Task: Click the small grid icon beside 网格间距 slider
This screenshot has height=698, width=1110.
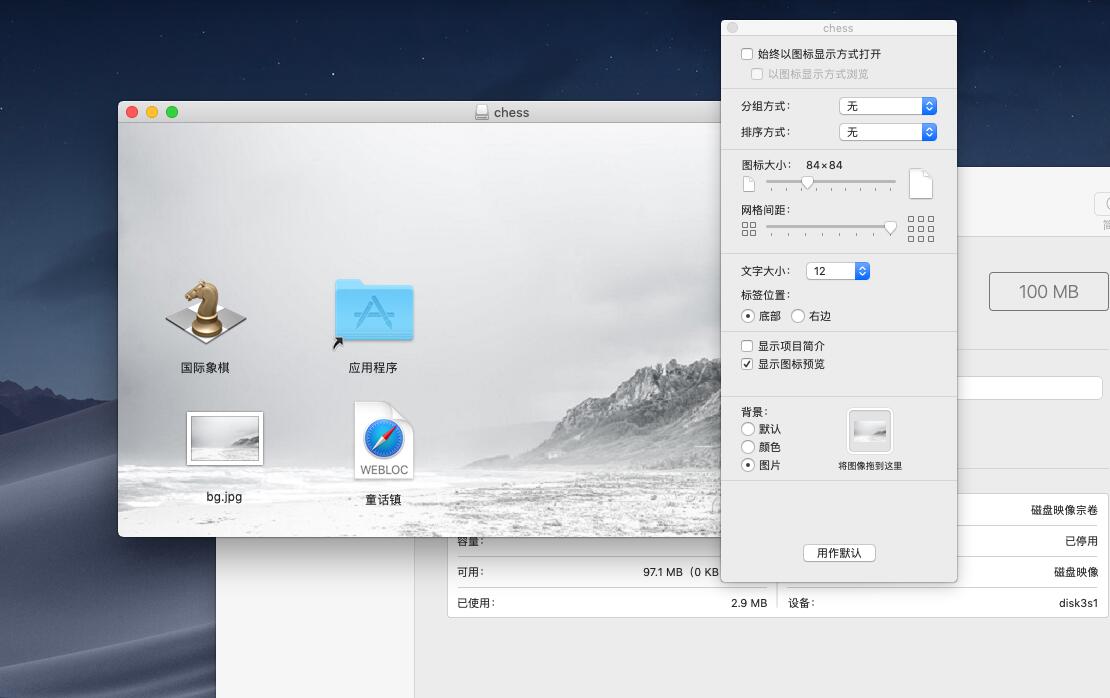Action: [749, 228]
